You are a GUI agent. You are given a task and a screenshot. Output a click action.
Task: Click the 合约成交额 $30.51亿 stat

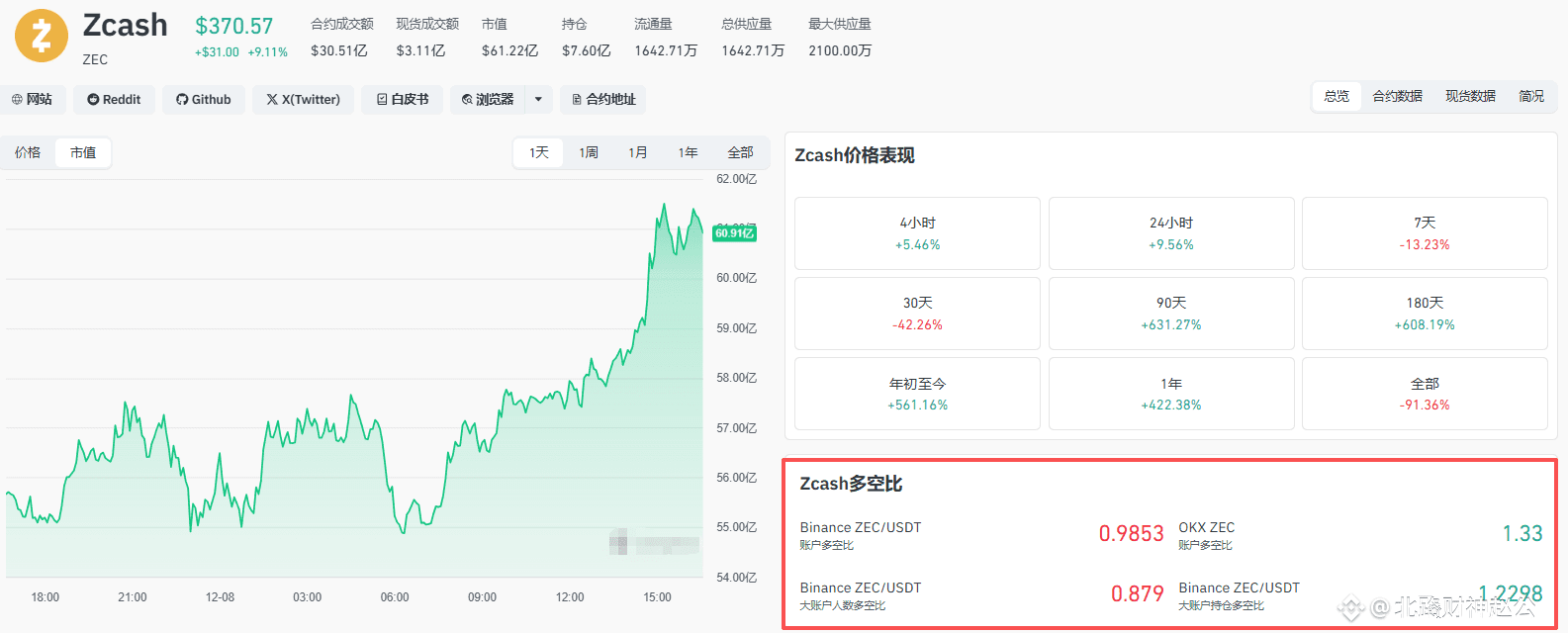(x=341, y=37)
